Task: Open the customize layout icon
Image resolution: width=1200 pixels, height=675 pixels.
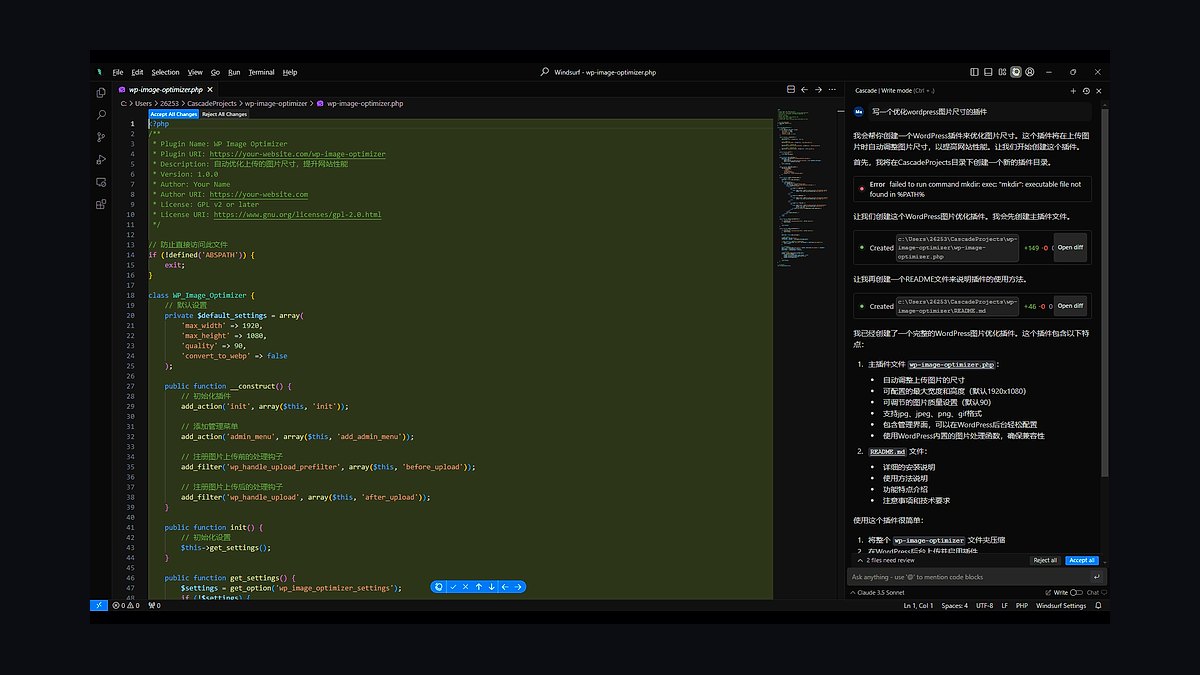Action: point(1002,72)
